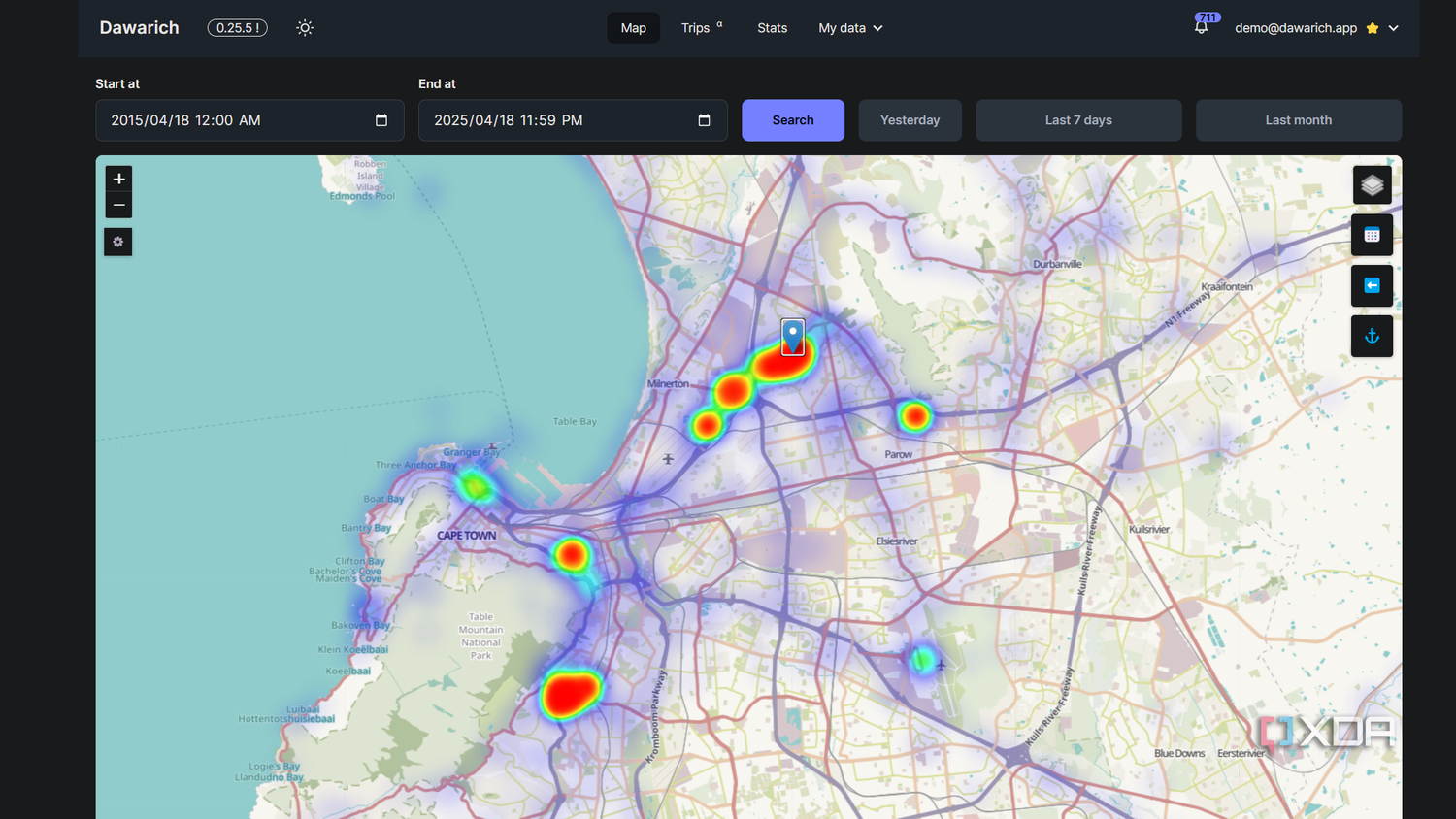Zoom out of the map

tap(118, 205)
